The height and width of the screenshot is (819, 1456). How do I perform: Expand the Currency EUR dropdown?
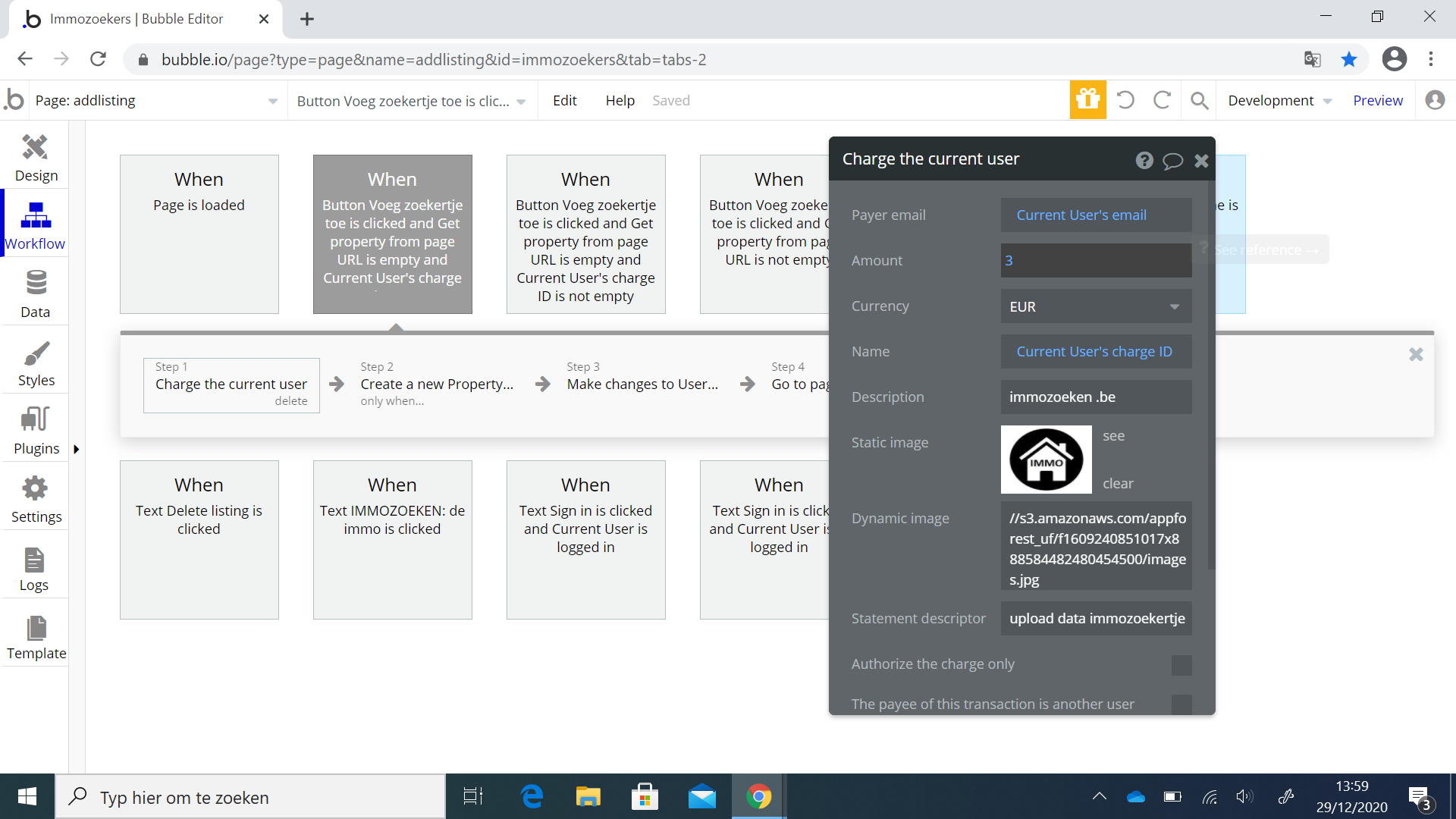[1096, 306]
